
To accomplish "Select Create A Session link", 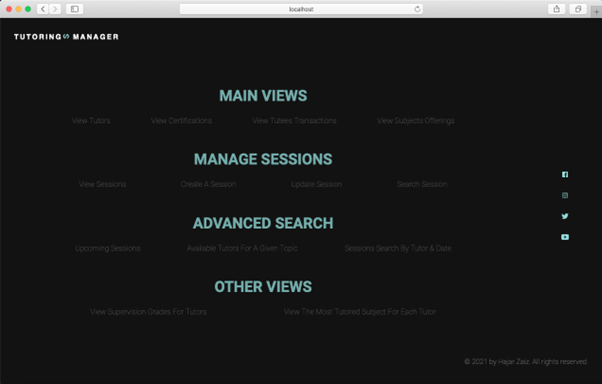I will [208, 184].
